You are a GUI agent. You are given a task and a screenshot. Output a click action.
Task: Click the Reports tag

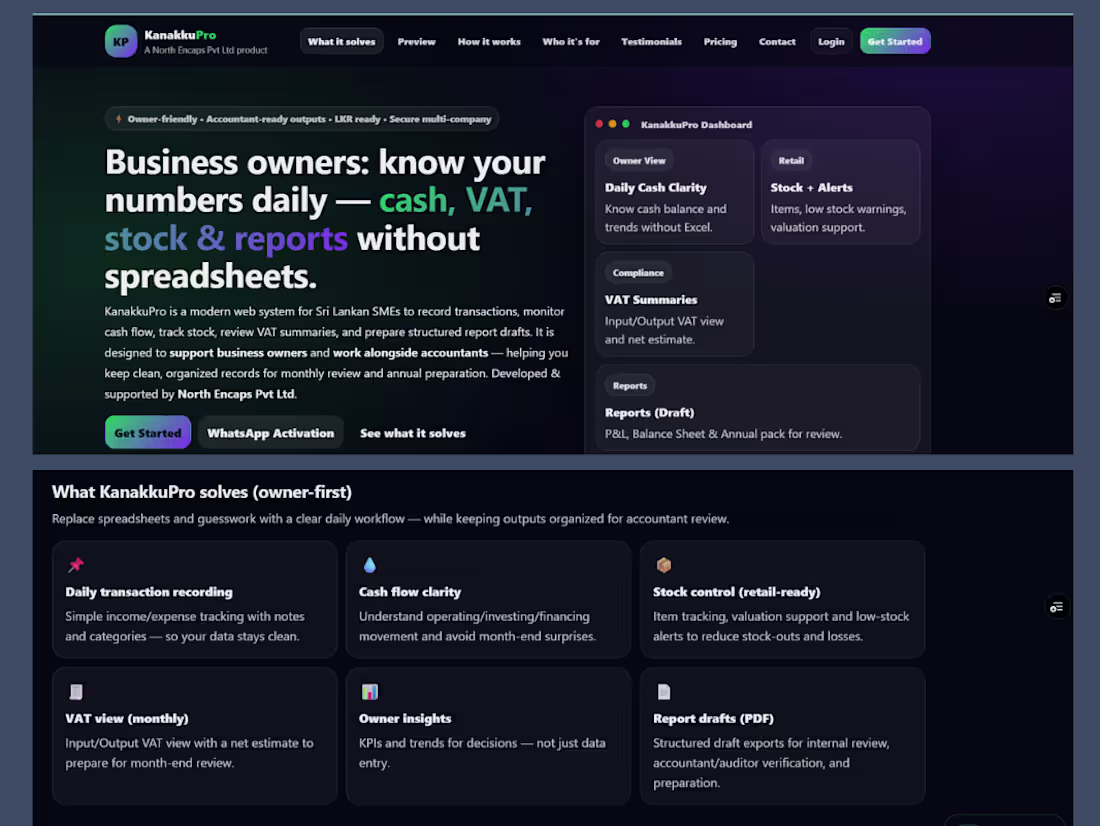[x=630, y=386]
